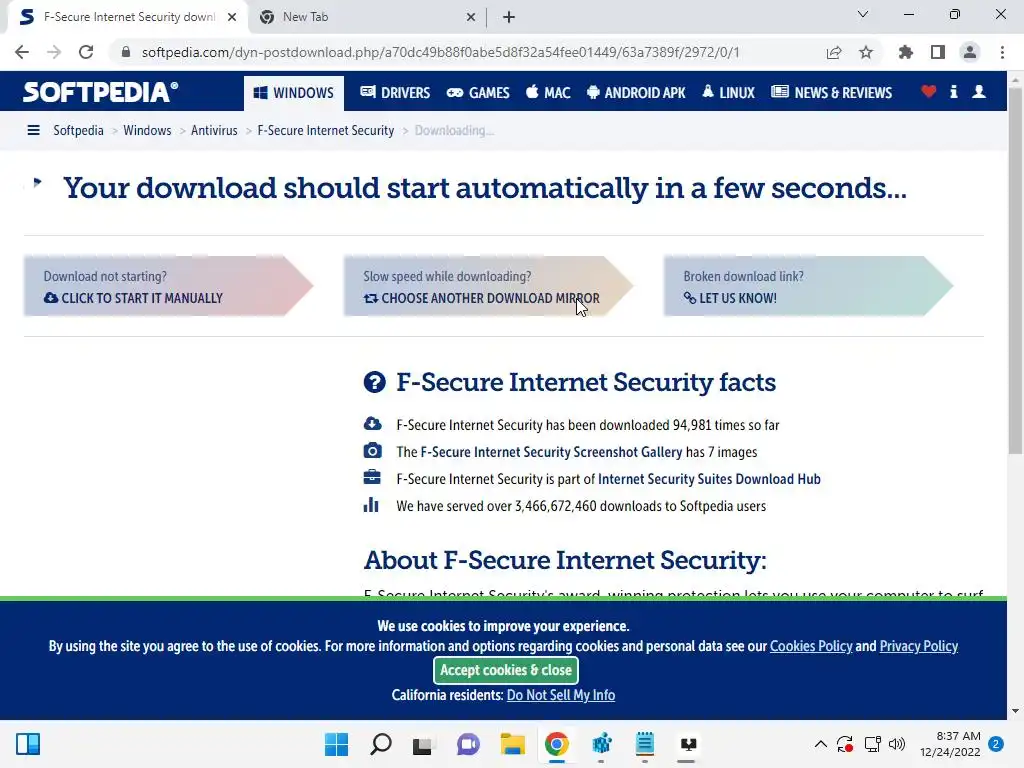Image resolution: width=1024 pixels, height=768 pixels.
Task: Close the New Tab tab
Action: pos(471,17)
